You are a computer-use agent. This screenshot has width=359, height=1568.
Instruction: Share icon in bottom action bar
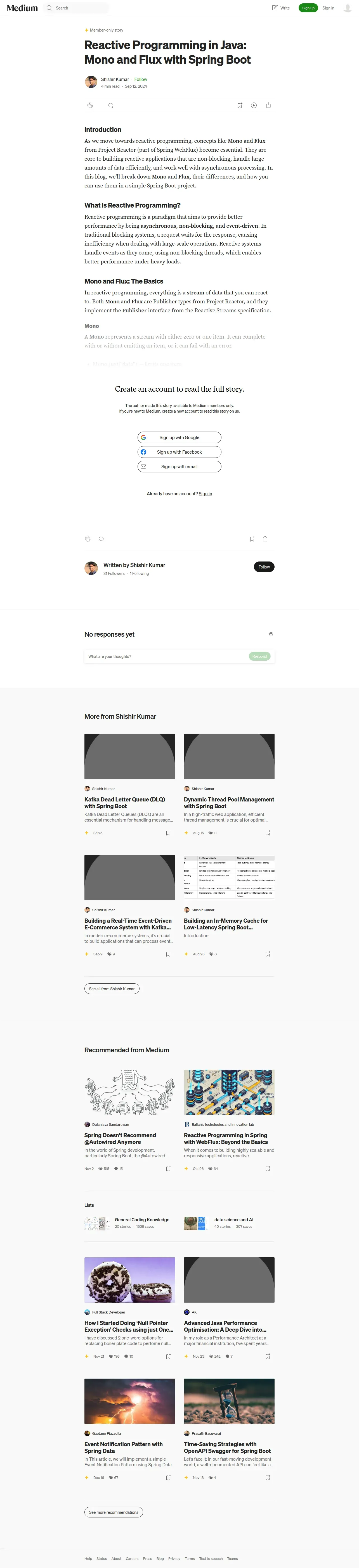[265, 539]
